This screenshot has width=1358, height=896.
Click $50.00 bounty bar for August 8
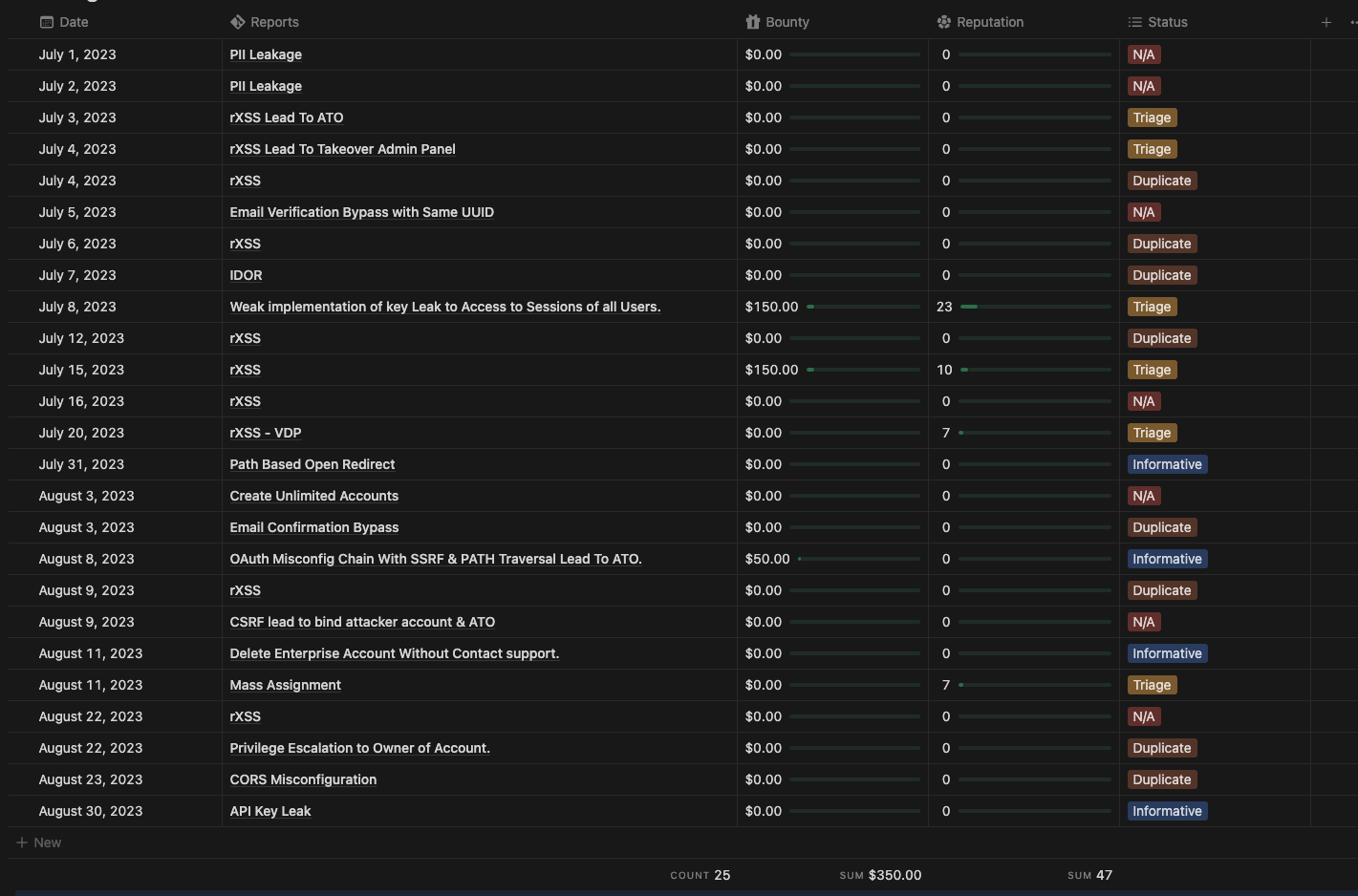click(x=858, y=559)
